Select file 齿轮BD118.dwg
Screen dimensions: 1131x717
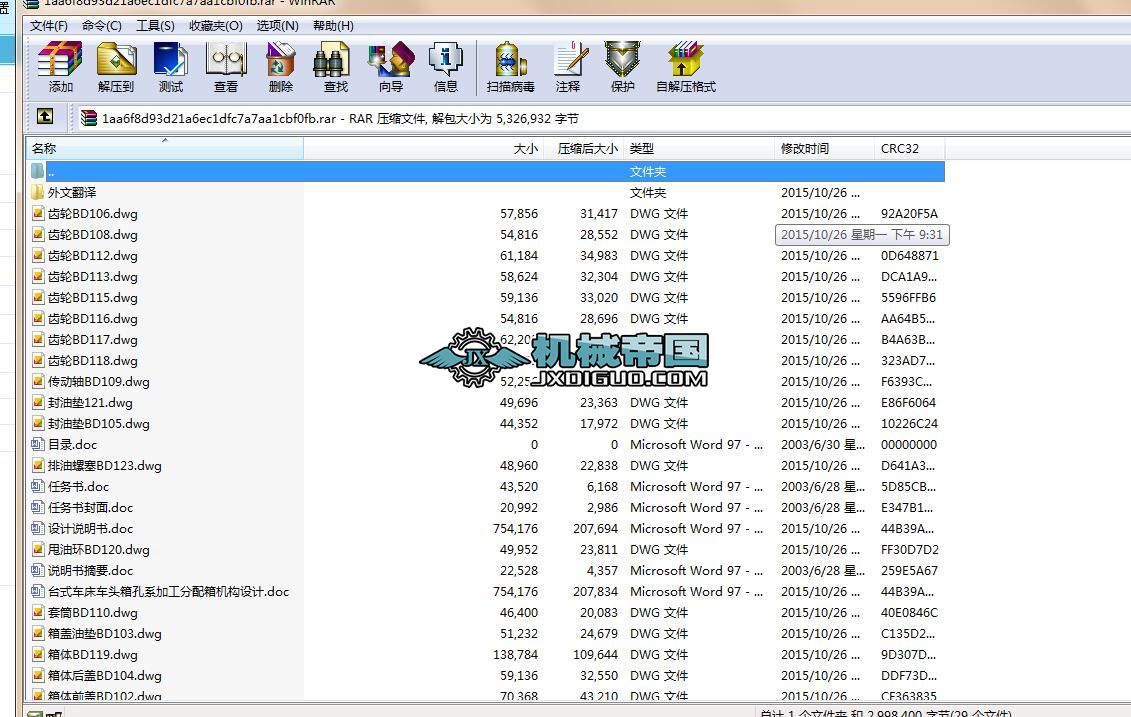pos(92,360)
